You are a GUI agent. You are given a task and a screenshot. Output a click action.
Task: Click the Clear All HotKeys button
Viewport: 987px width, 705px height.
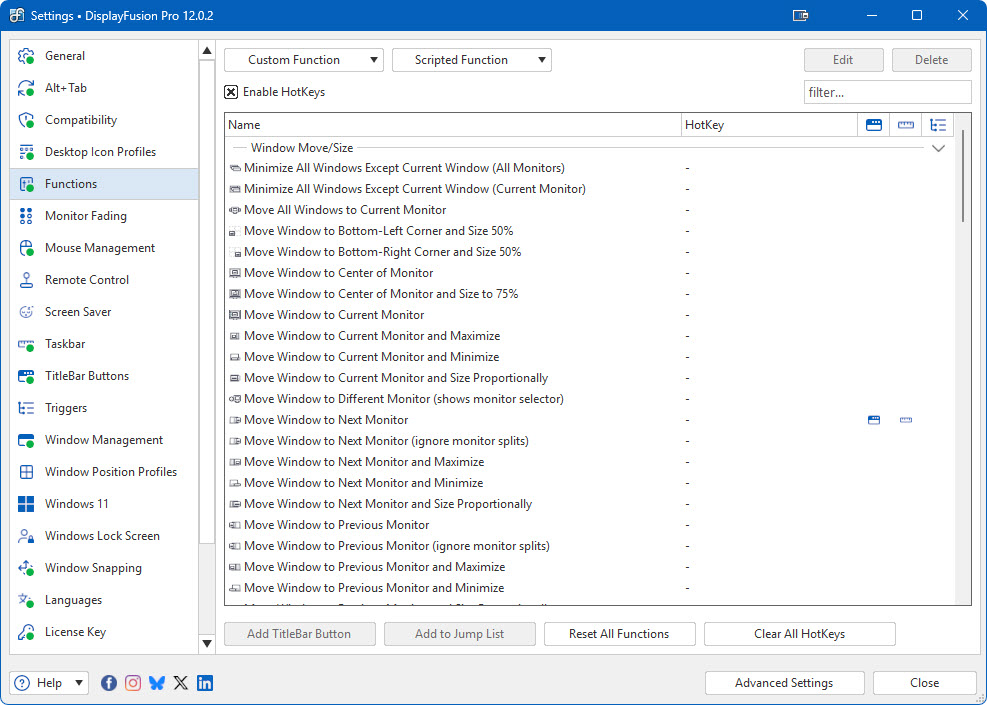799,634
